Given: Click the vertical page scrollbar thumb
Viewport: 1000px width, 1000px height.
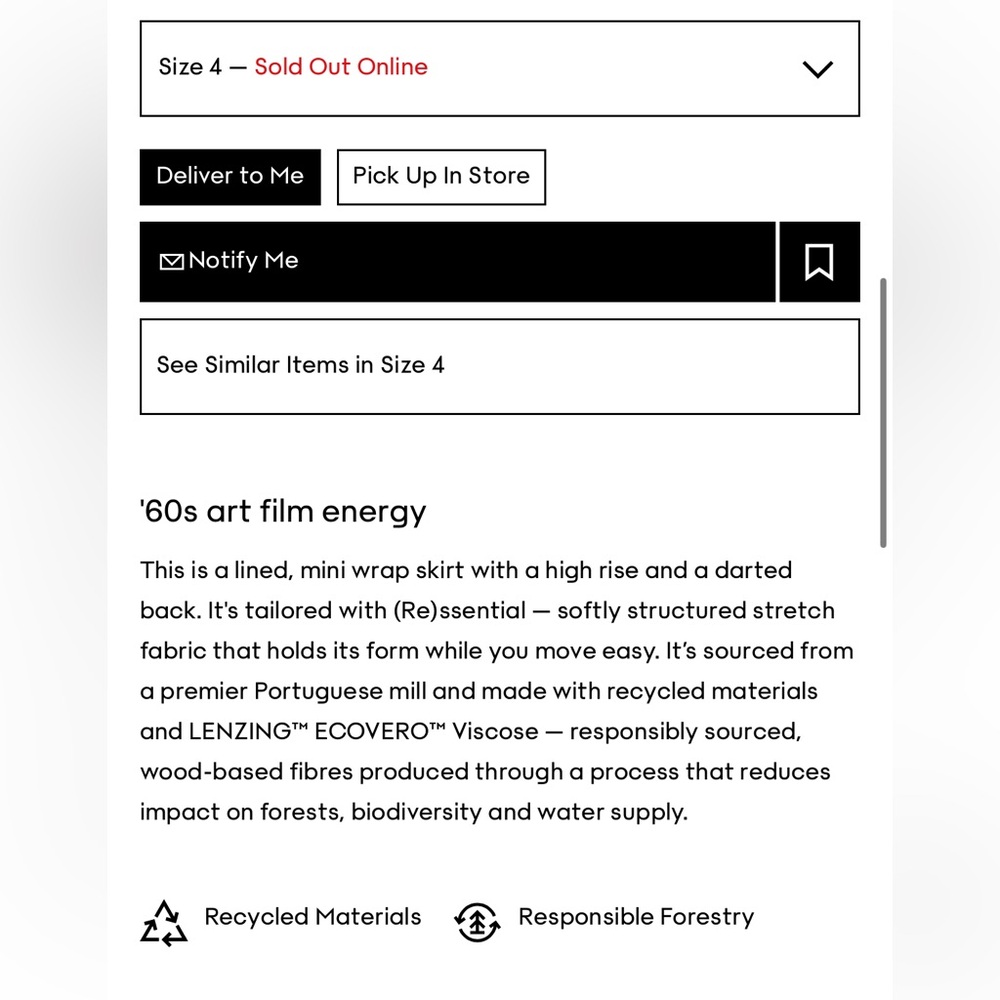Looking at the screenshot, I should [x=883, y=413].
